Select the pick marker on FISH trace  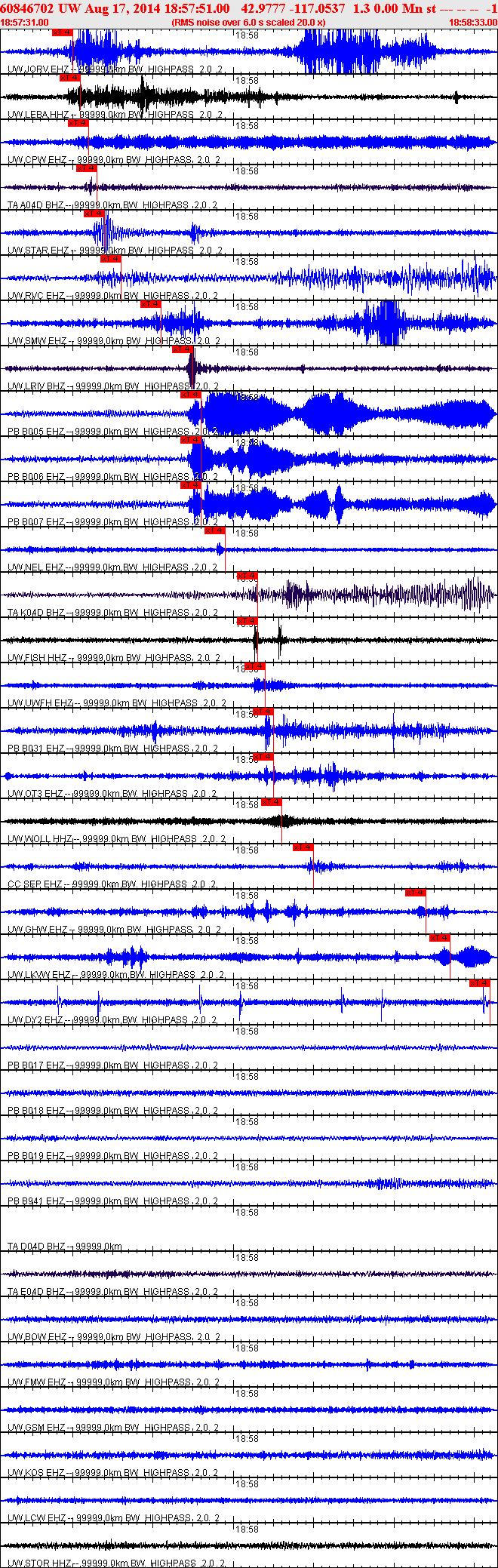247,621
